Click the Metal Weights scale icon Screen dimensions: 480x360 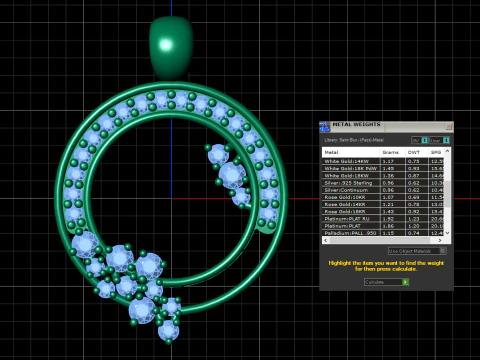pyautogui.click(x=324, y=127)
